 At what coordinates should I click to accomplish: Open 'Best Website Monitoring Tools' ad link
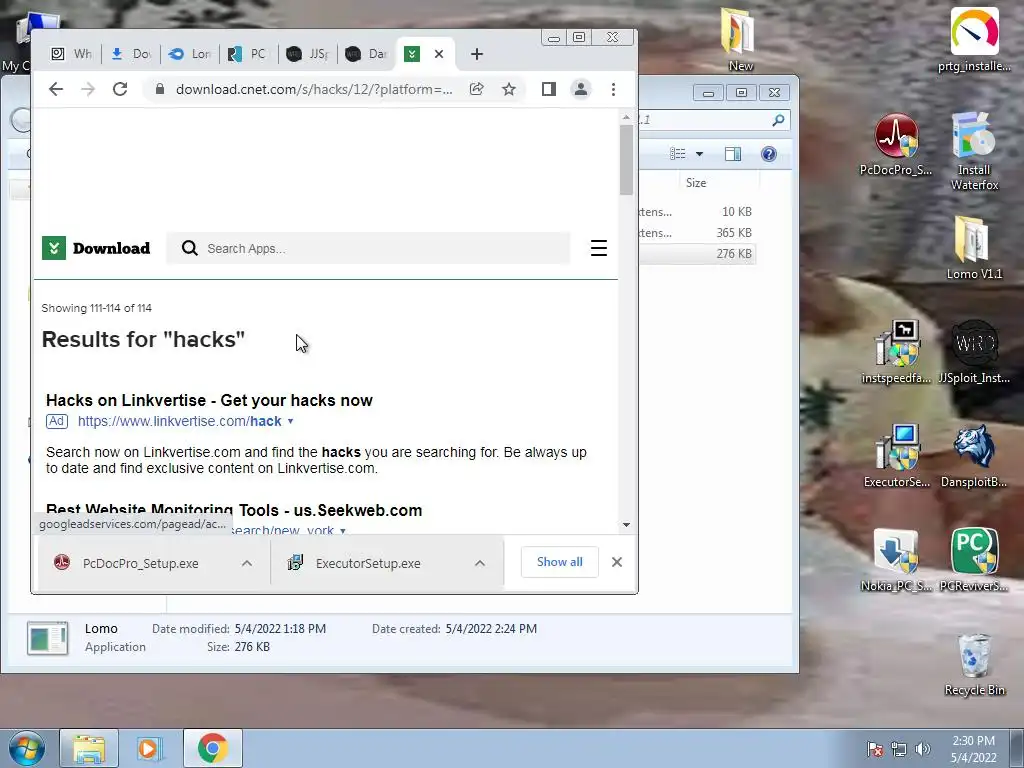[234, 510]
